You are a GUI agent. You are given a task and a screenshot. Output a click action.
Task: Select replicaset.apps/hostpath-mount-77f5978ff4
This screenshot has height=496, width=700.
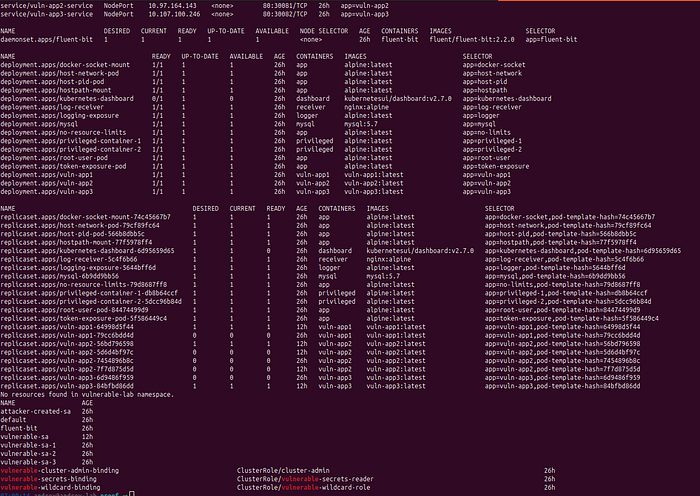point(76,243)
